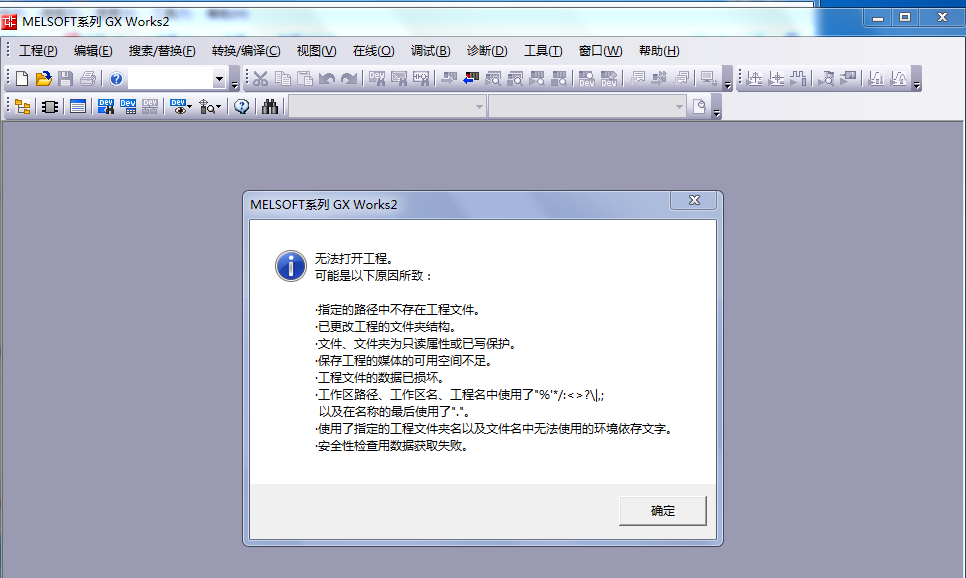Click the binoculars search icon
The height and width of the screenshot is (578, 966).
coord(270,107)
